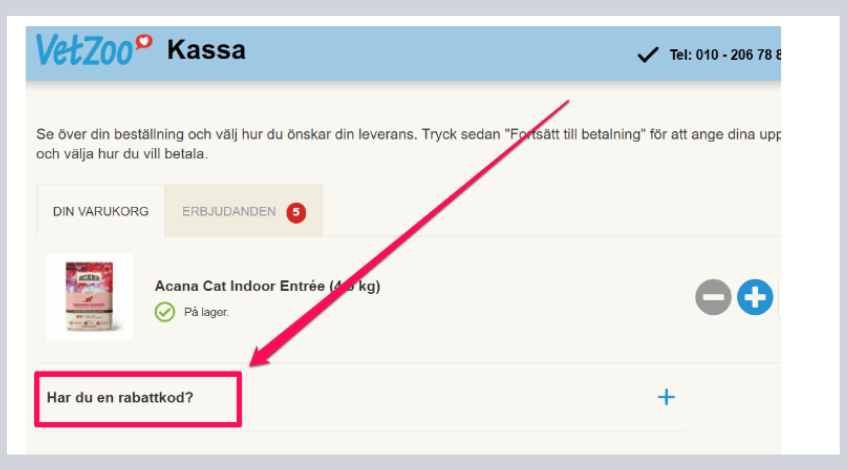Click the VetZoo logo
847x470 pixels.
pyautogui.click(x=93, y=50)
